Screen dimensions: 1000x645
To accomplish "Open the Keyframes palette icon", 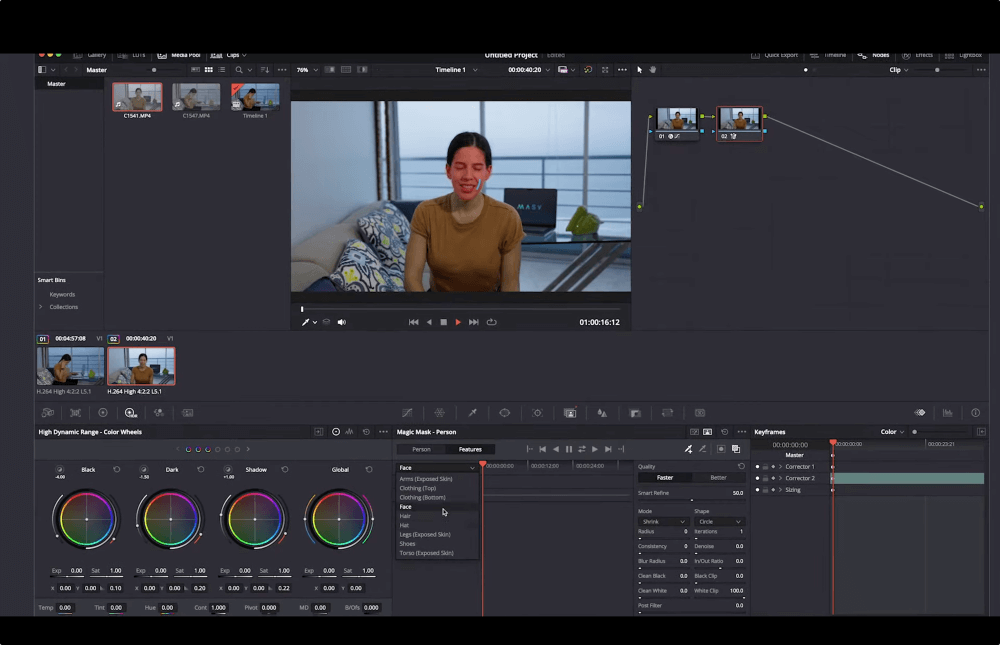I will [920, 413].
